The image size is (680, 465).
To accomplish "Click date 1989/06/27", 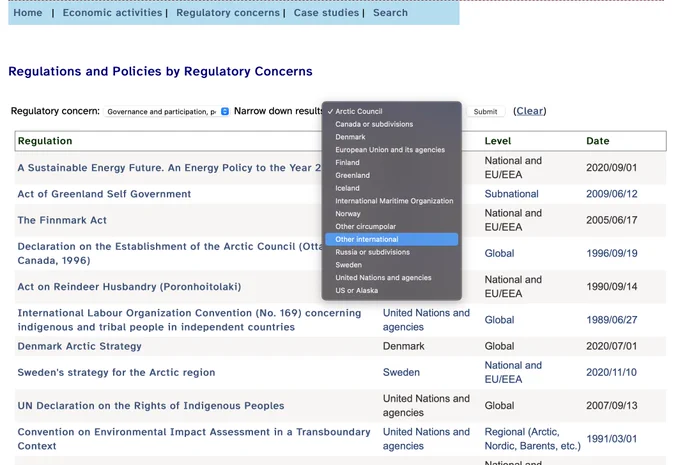I will (x=611, y=320).
